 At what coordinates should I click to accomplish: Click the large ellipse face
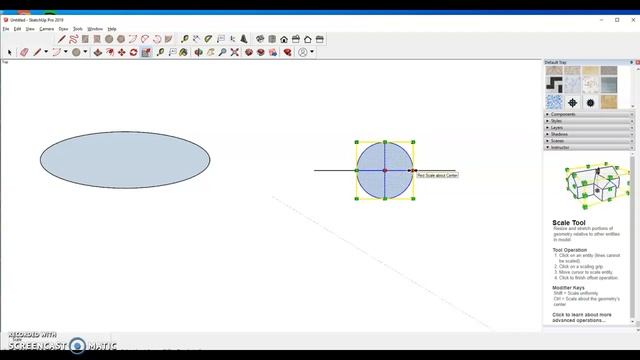coord(125,160)
